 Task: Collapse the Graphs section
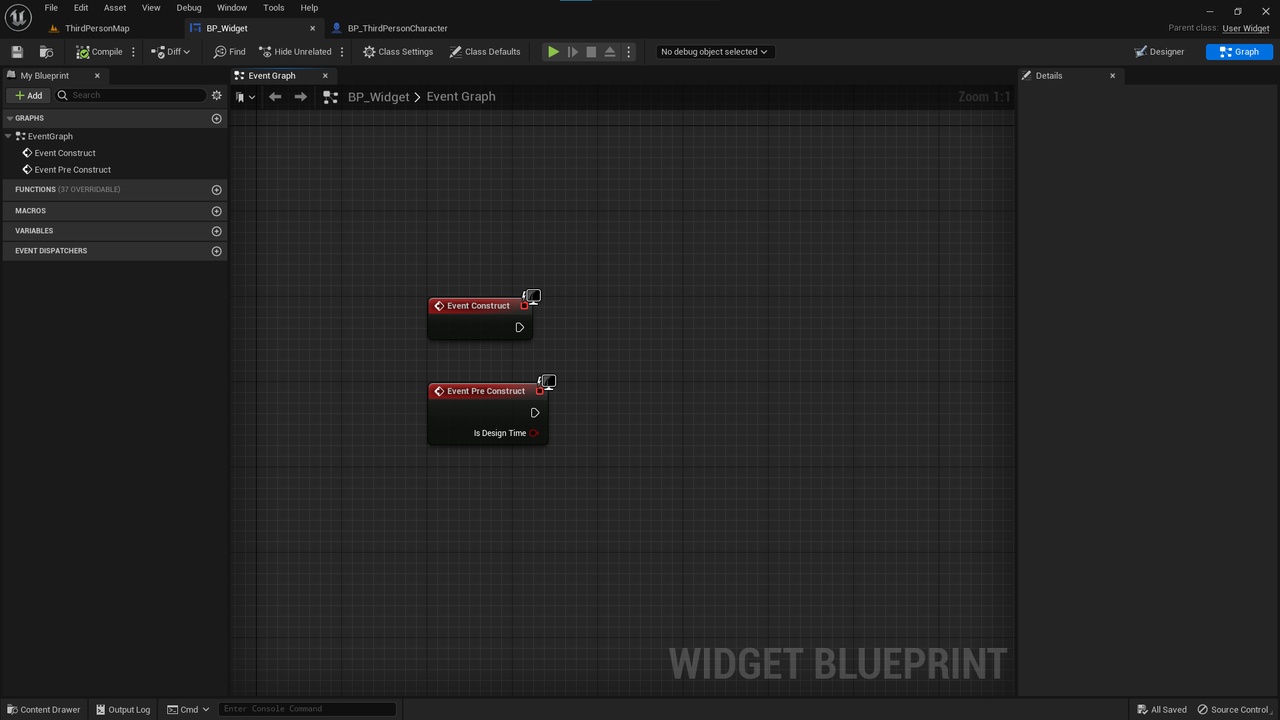[x=10, y=118]
